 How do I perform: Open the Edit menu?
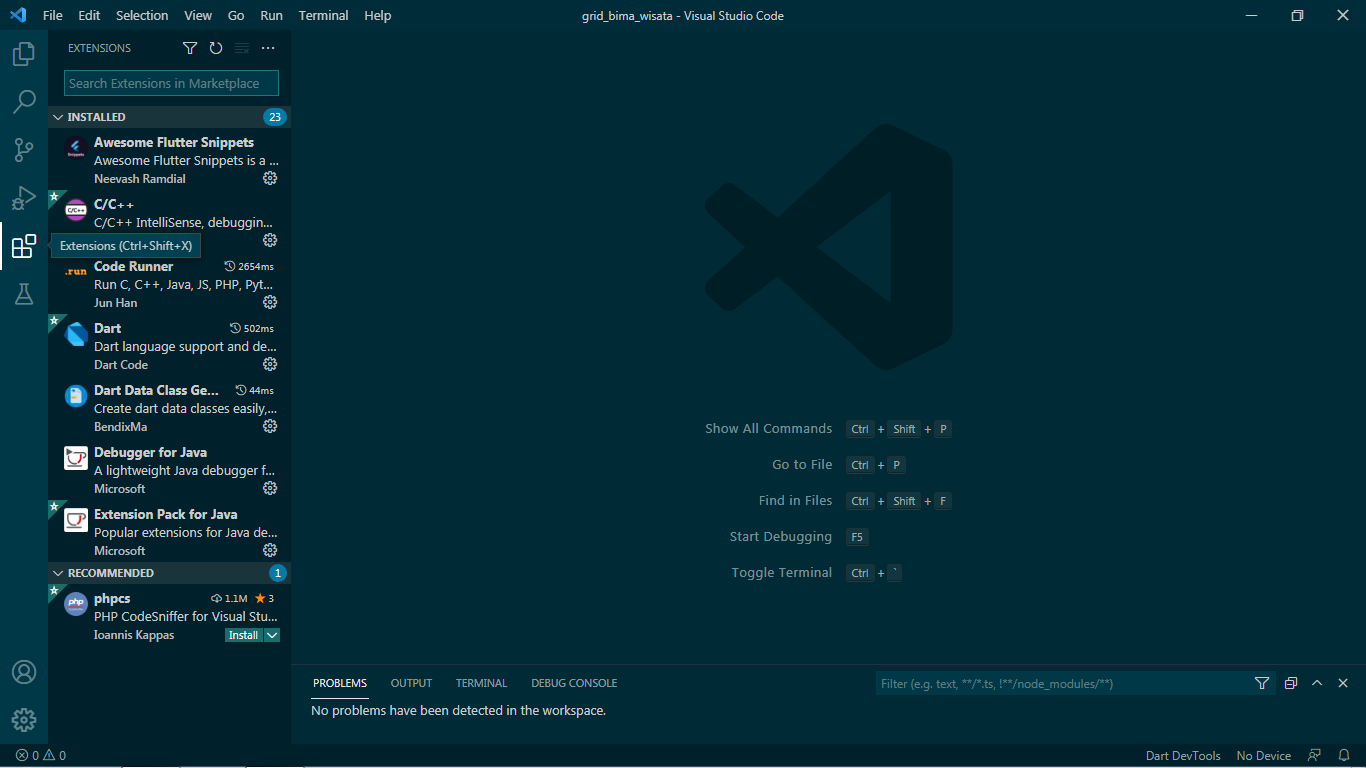tap(89, 15)
